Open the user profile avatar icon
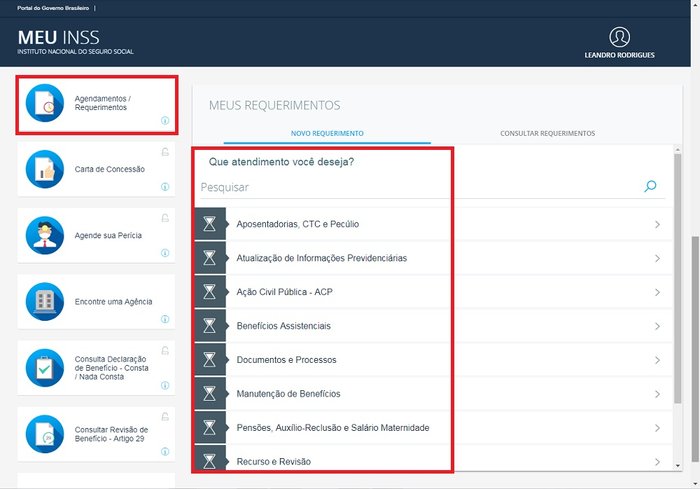Image resolution: width=700 pixels, height=489 pixels. (620, 37)
